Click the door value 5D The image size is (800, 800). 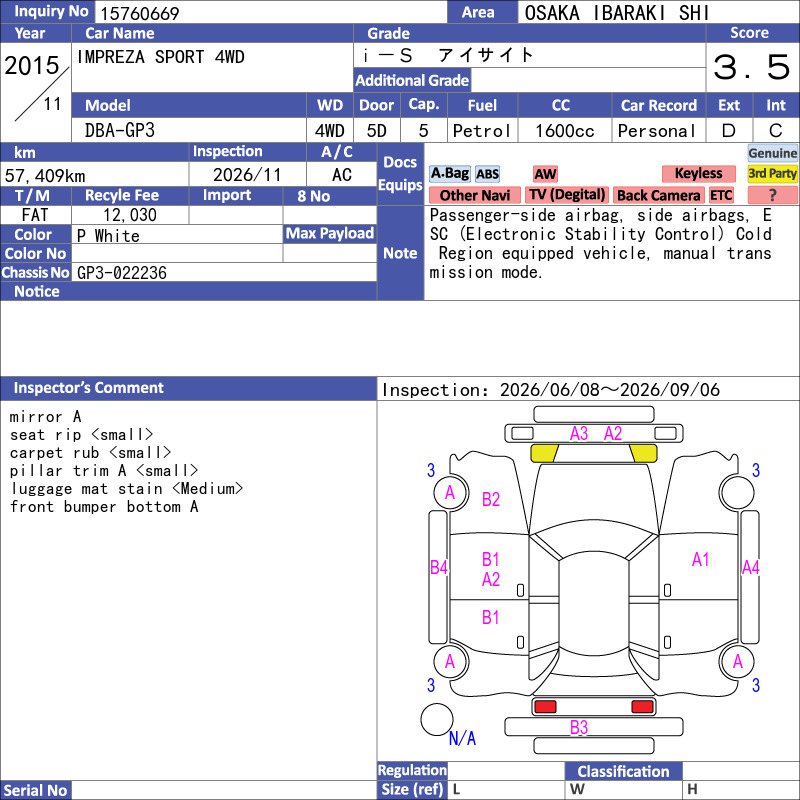click(x=377, y=131)
